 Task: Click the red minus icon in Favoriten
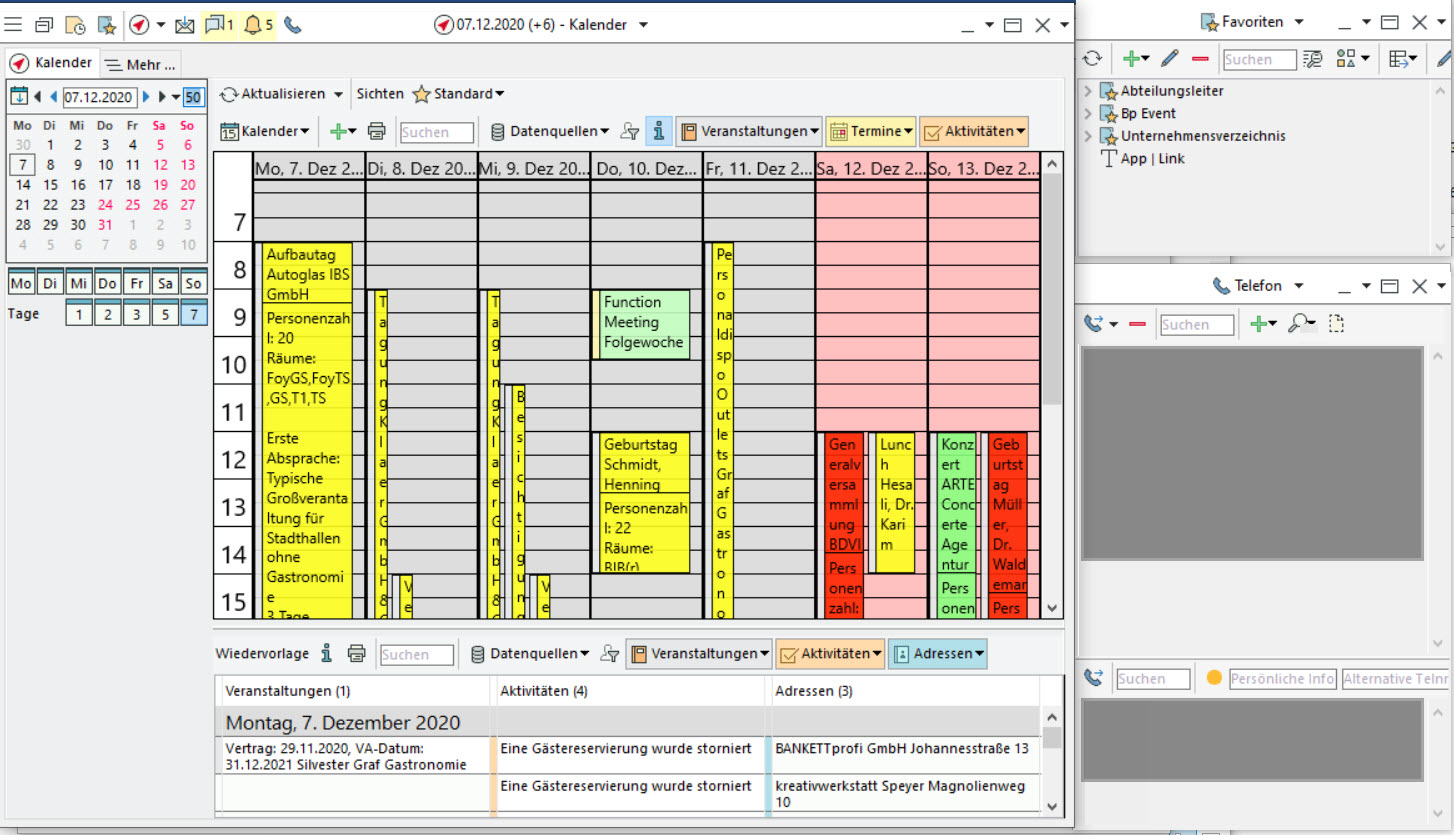pos(1200,59)
